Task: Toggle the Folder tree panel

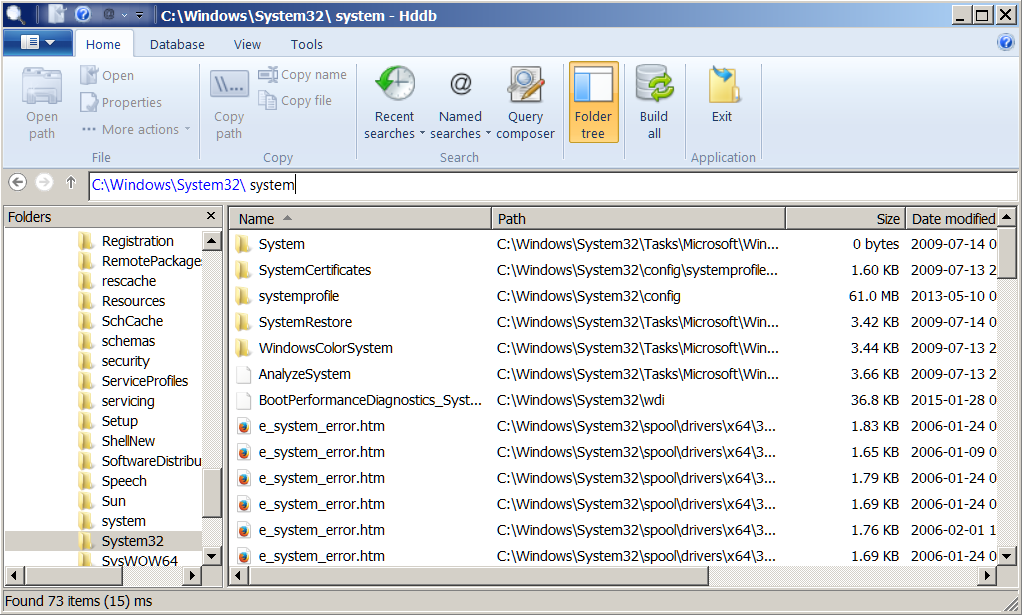Action: tap(593, 102)
